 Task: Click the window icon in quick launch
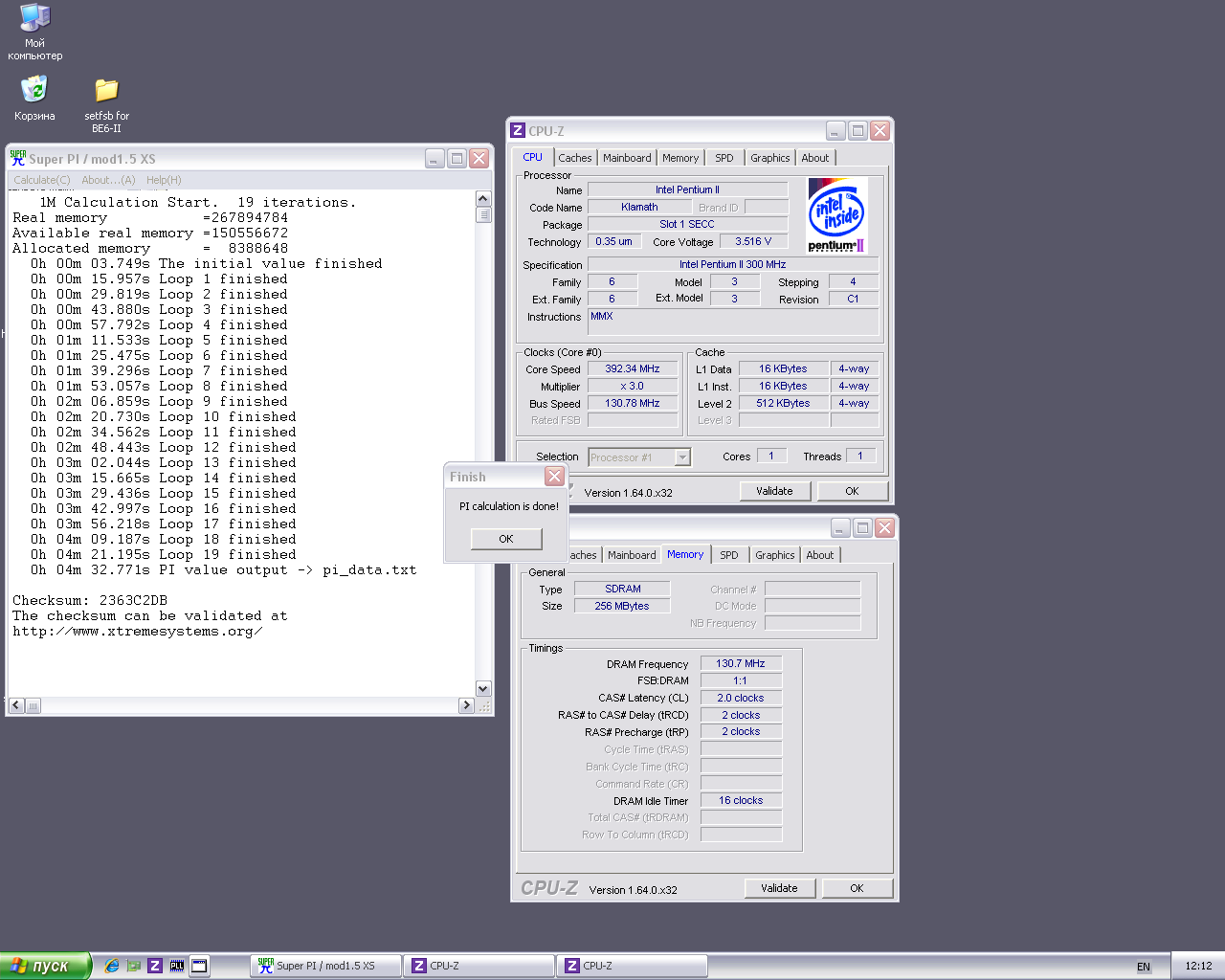click(199, 966)
